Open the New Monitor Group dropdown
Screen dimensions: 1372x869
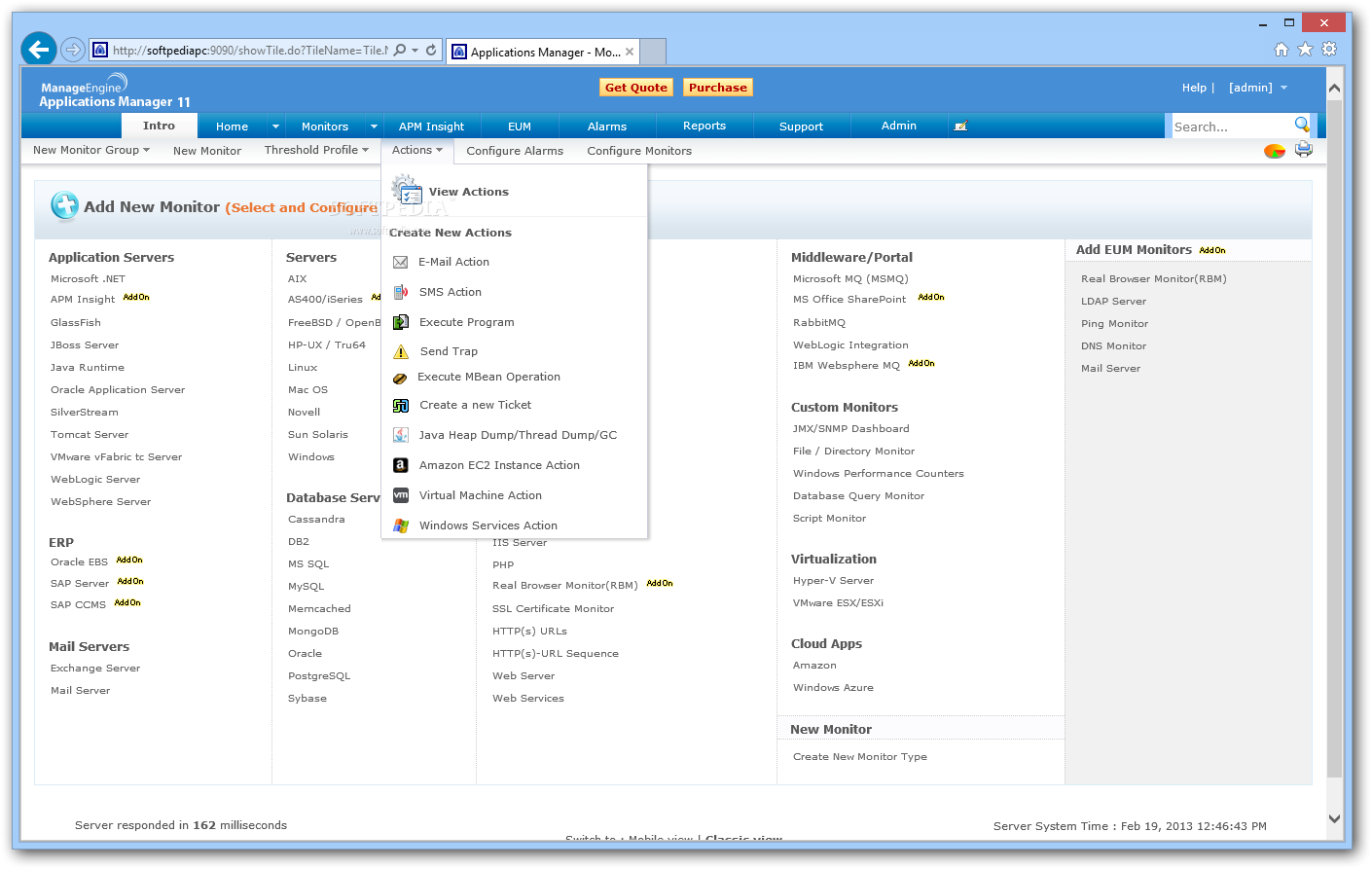[x=91, y=150]
